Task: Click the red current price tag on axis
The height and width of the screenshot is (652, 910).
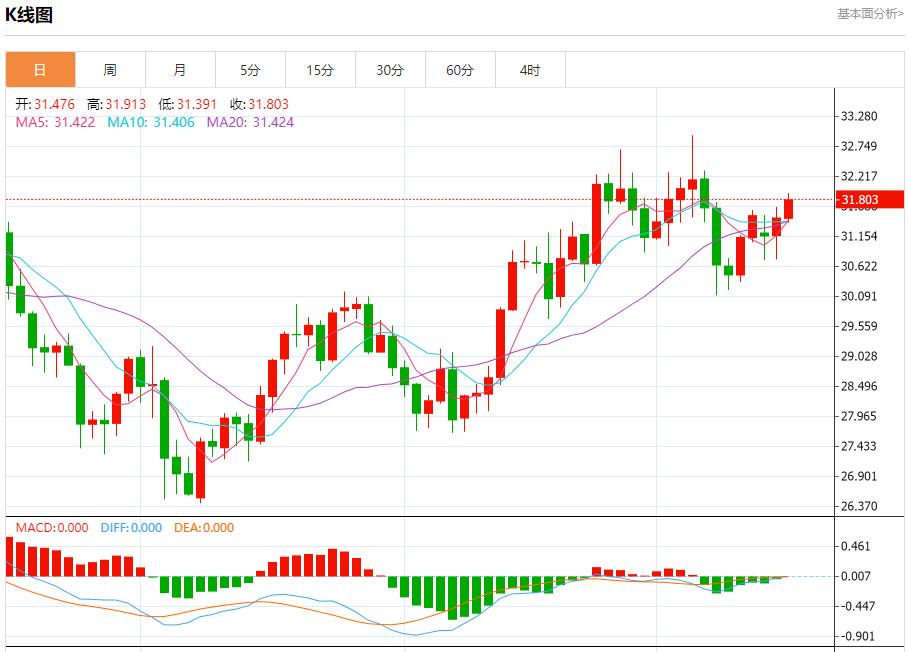Action: click(x=861, y=200)
